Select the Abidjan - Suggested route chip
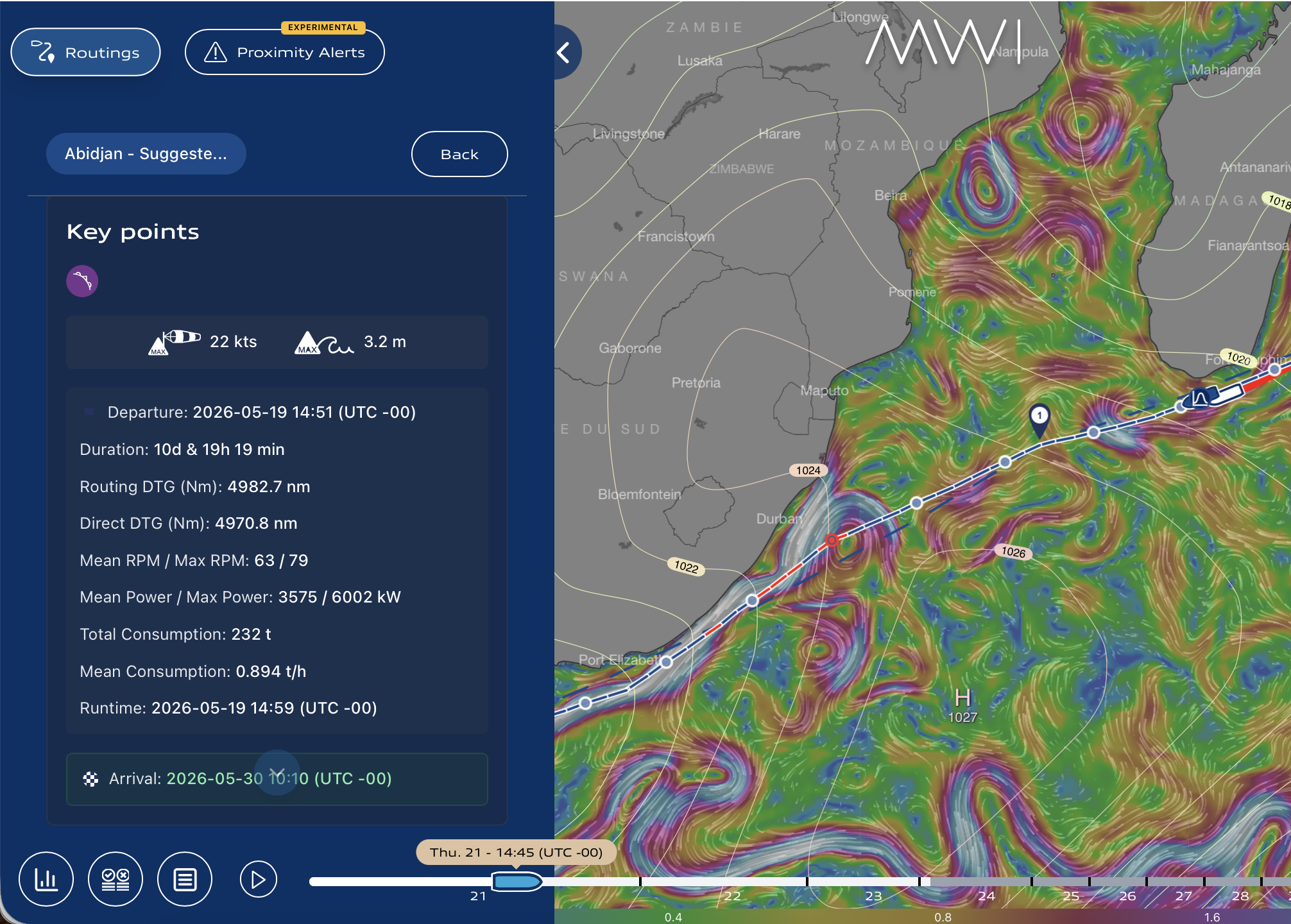Screen dimensions: 1291x924 click(x=146, y=153)
